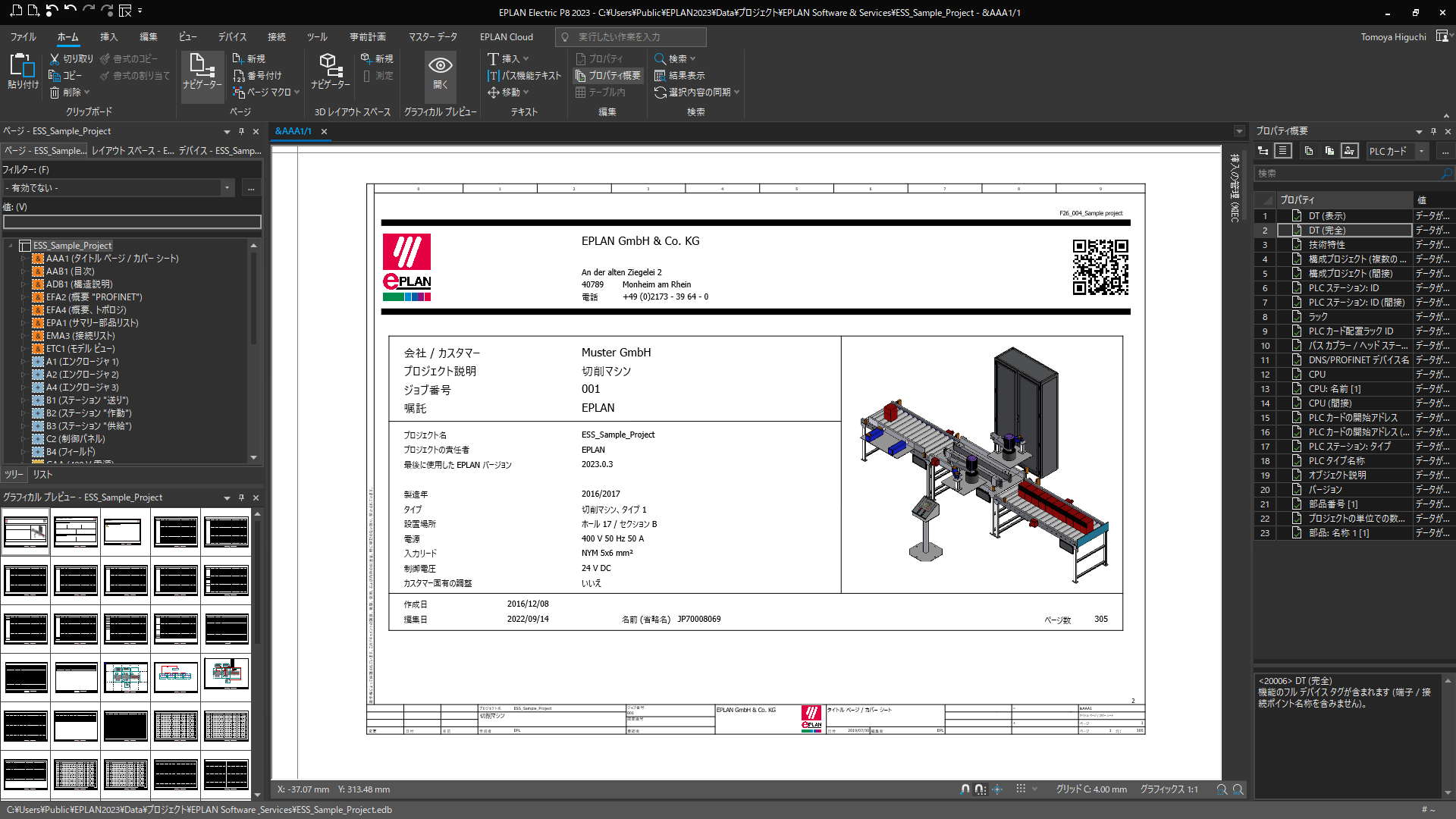This screenshot has height=819, width=1456.
Task: Click the 選択内容との同期 button
Action: [x=696, y=92]
